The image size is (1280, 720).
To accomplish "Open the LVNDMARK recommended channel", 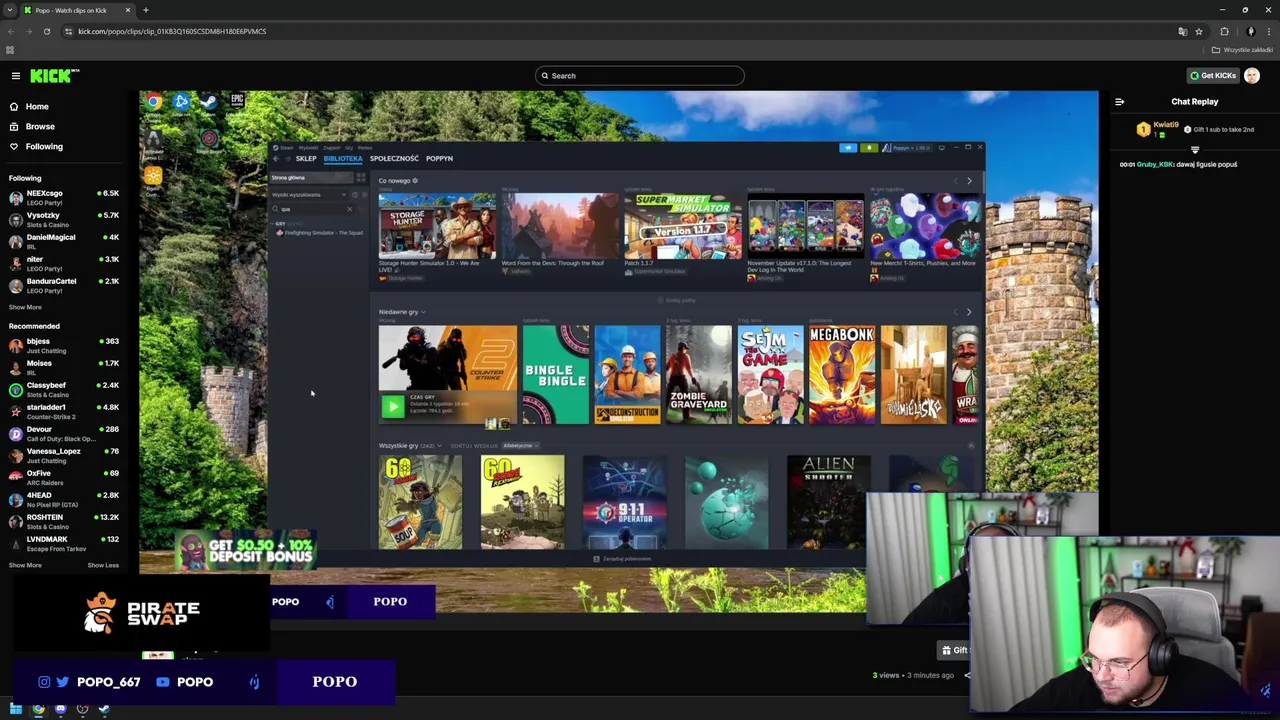I will tap(64, 543).
